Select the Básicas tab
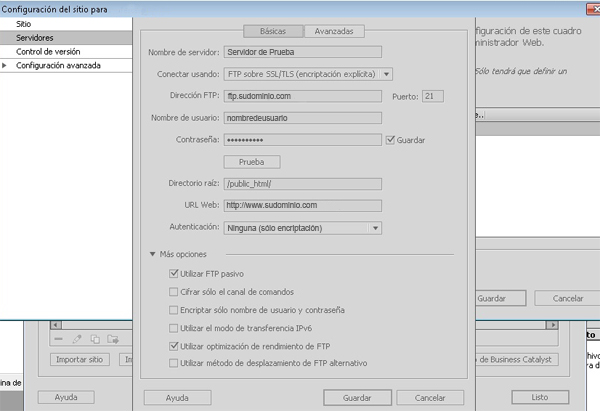This screenshot has height=411, width=600. pyautogui.click(x=272, y=31)
